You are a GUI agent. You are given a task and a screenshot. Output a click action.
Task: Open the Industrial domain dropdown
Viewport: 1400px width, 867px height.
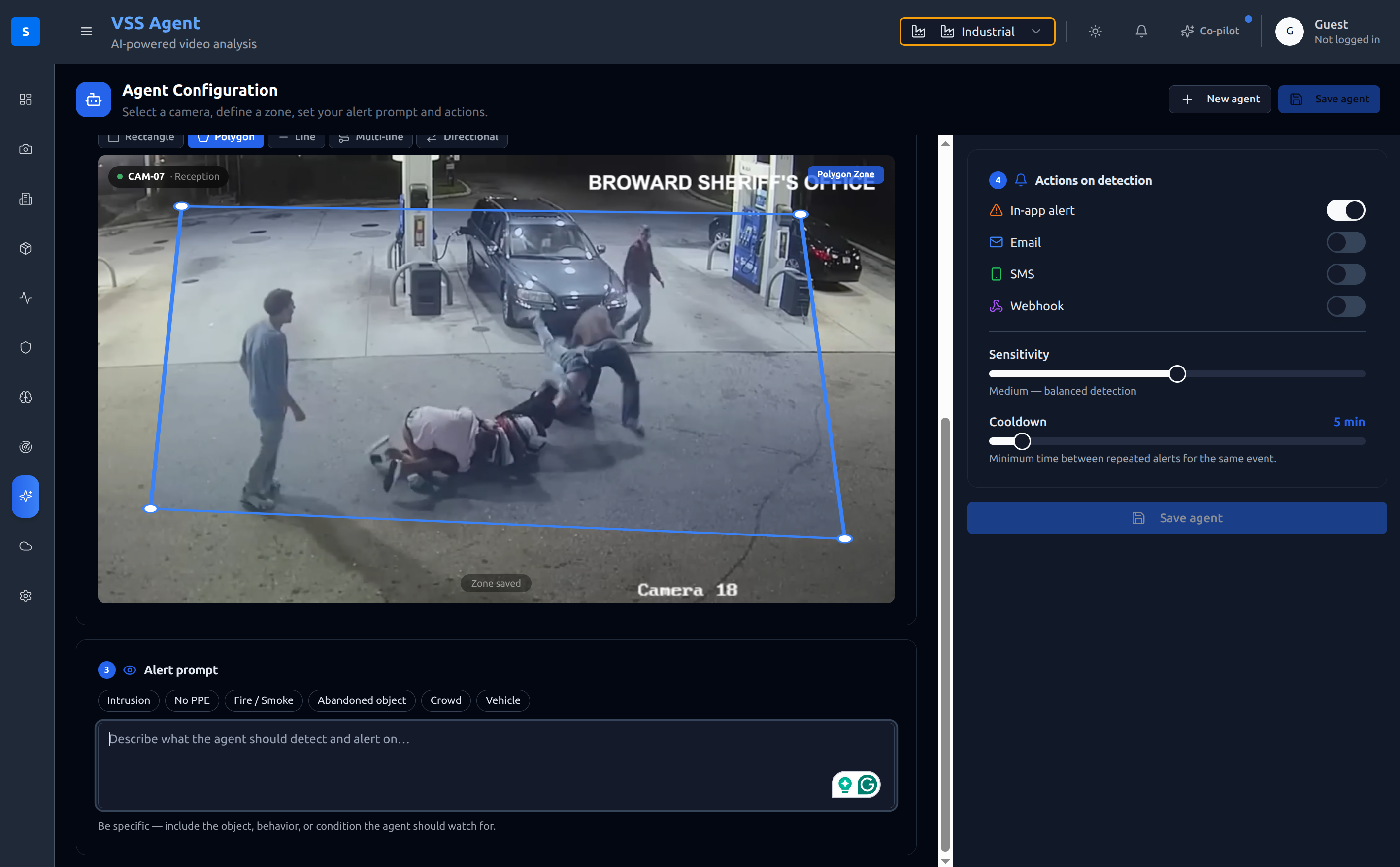pyautogui.click(x=977, y=31)
